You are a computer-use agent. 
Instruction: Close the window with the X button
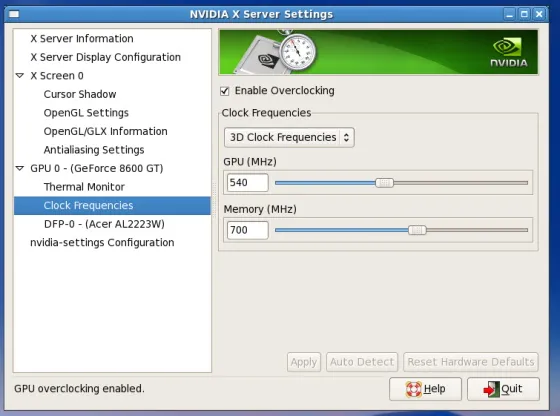[x=539, y=14]
